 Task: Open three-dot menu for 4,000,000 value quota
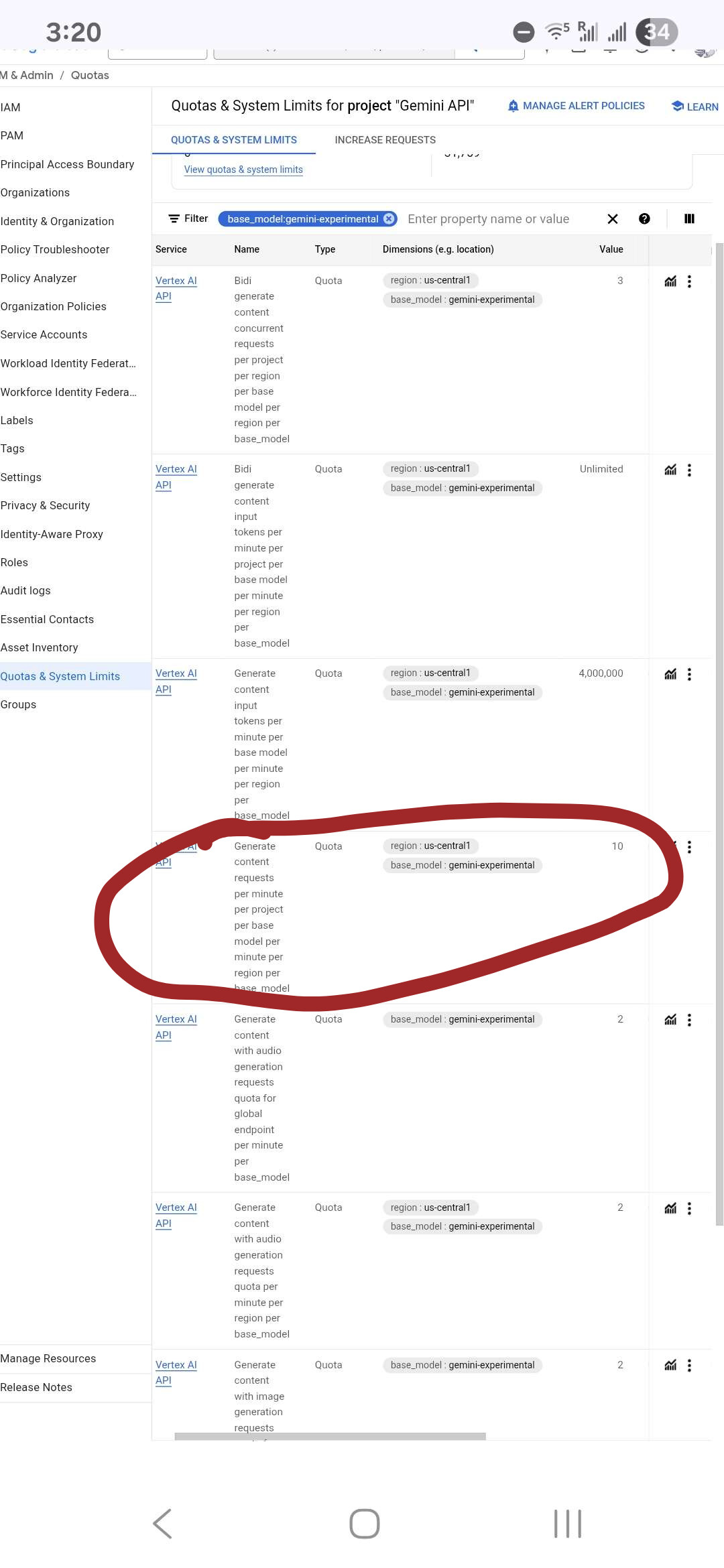689,674
